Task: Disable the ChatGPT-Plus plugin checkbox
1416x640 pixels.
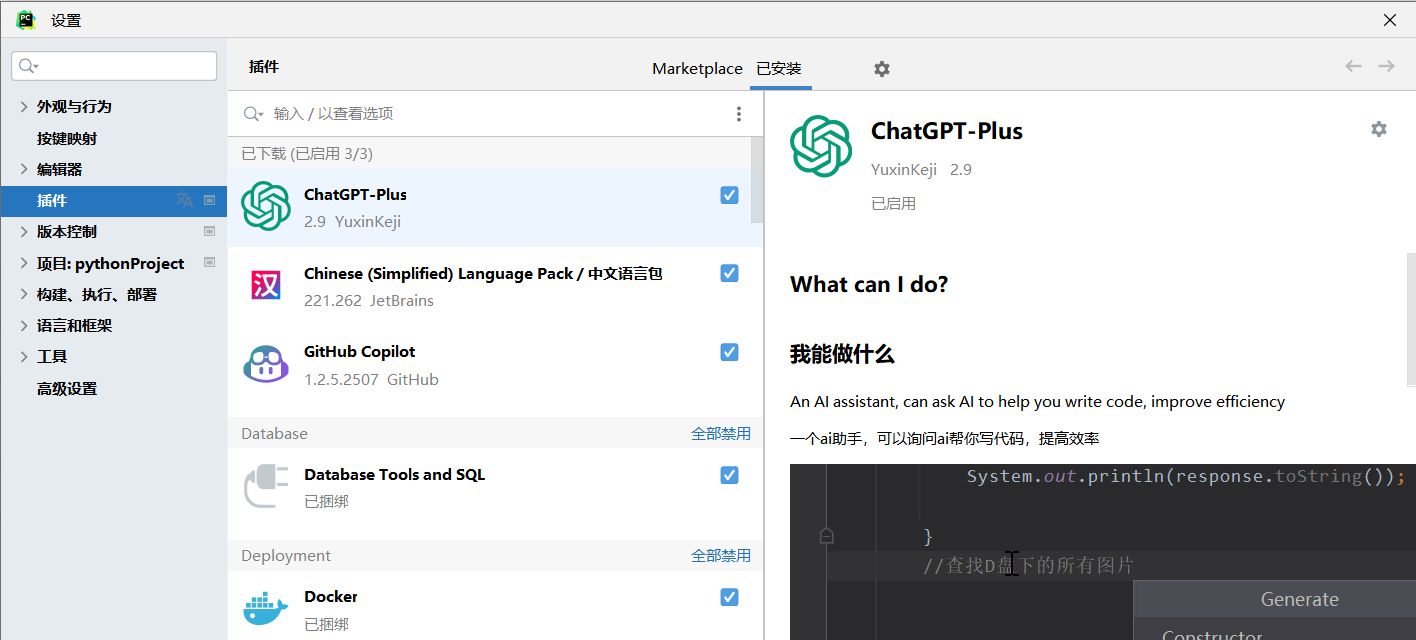Action: tap(729, 195)
